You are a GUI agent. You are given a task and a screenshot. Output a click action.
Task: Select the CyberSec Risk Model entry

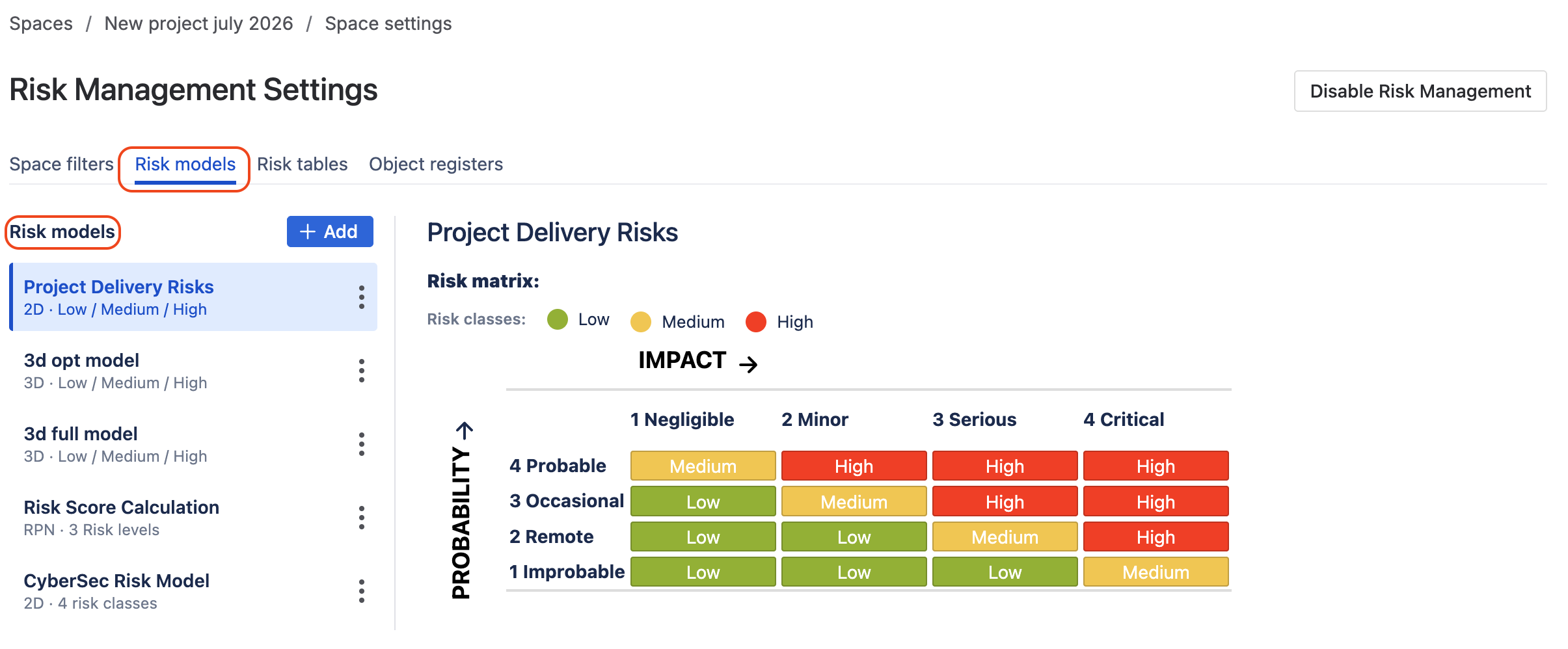click(193, 591)
